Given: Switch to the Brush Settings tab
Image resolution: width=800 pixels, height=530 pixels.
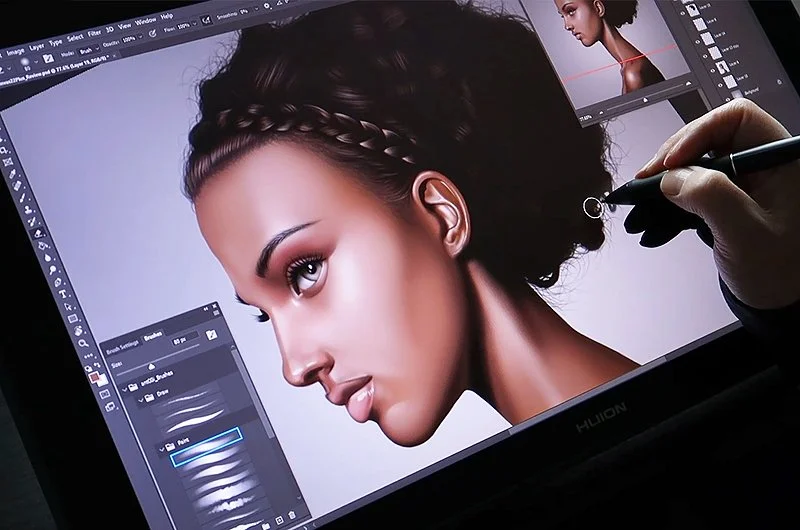Looking at the screenshot, I should coord(123,347).
